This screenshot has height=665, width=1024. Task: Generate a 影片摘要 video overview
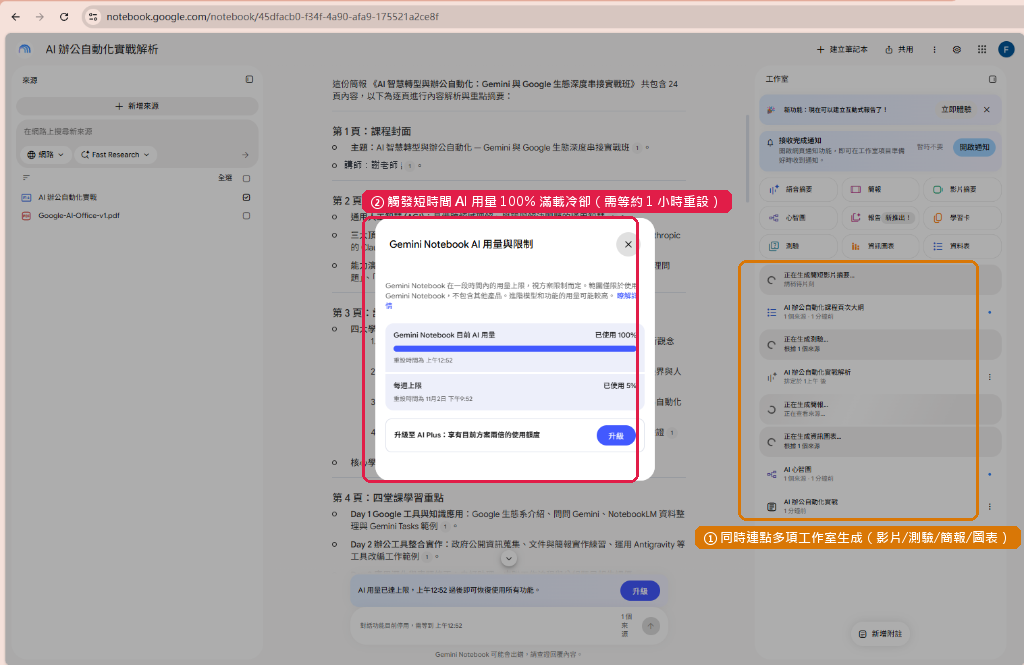[962, 189]
